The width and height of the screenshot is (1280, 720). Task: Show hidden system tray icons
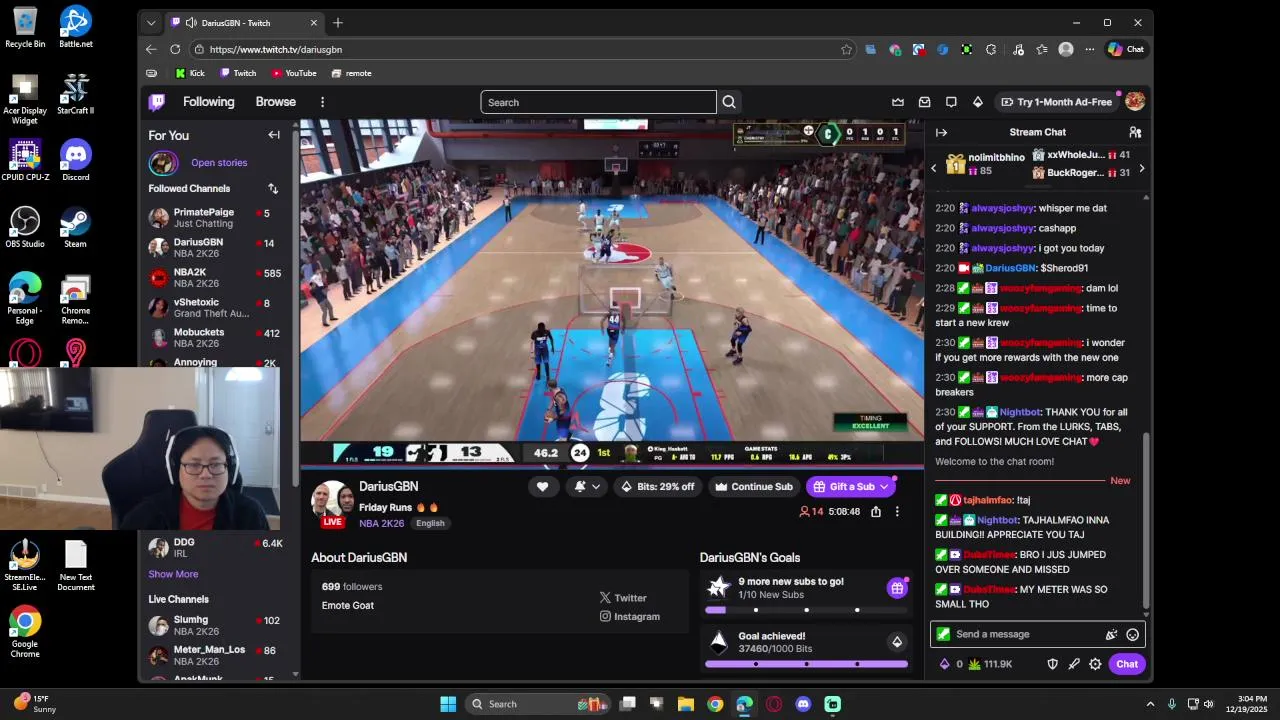(x=1150, y=704)
